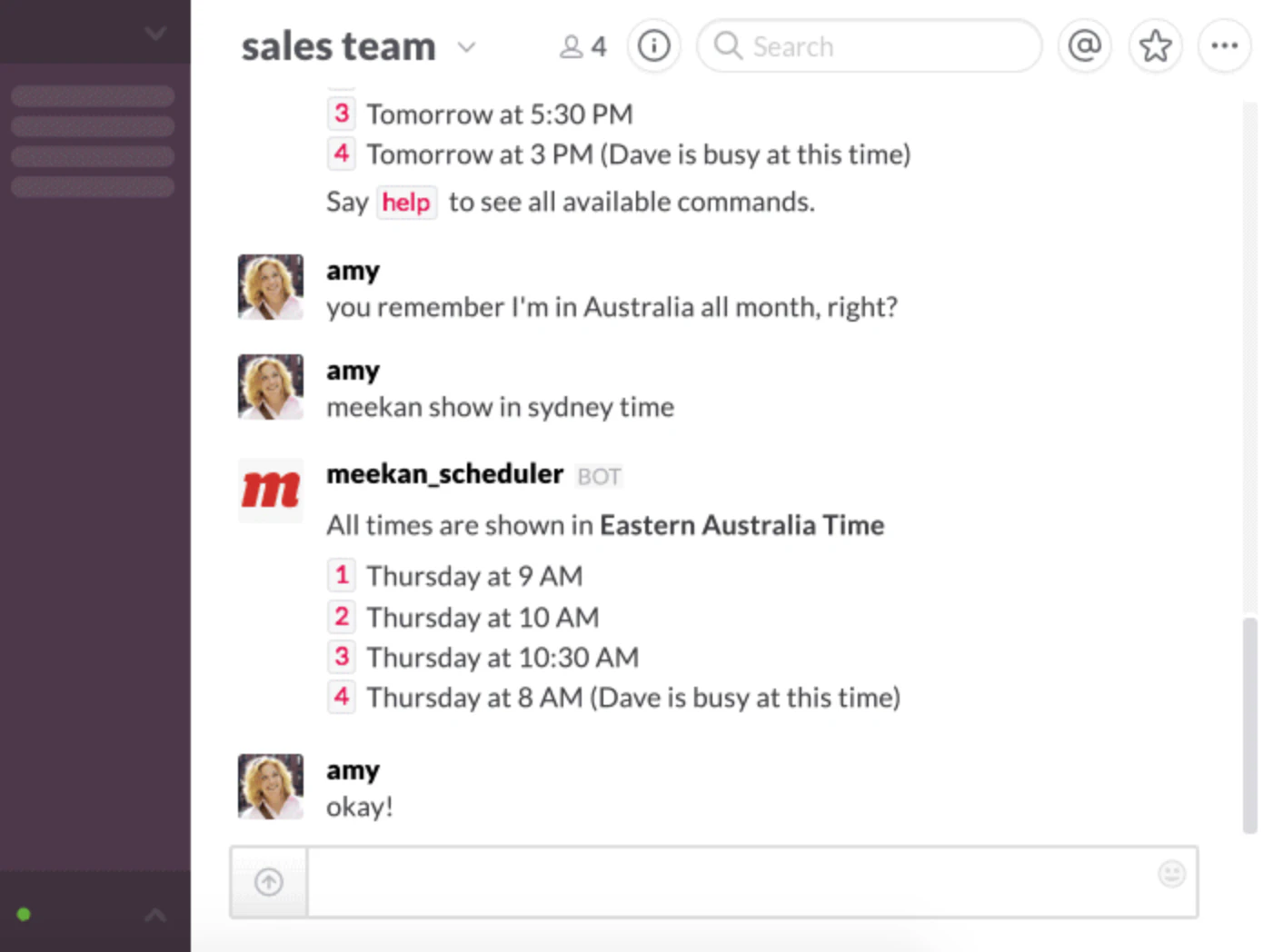This screenshot has width=1263, height=952.
Task: Select the last blurred sidebar channel
Action: pyautogui.click(x=93, y=187)
